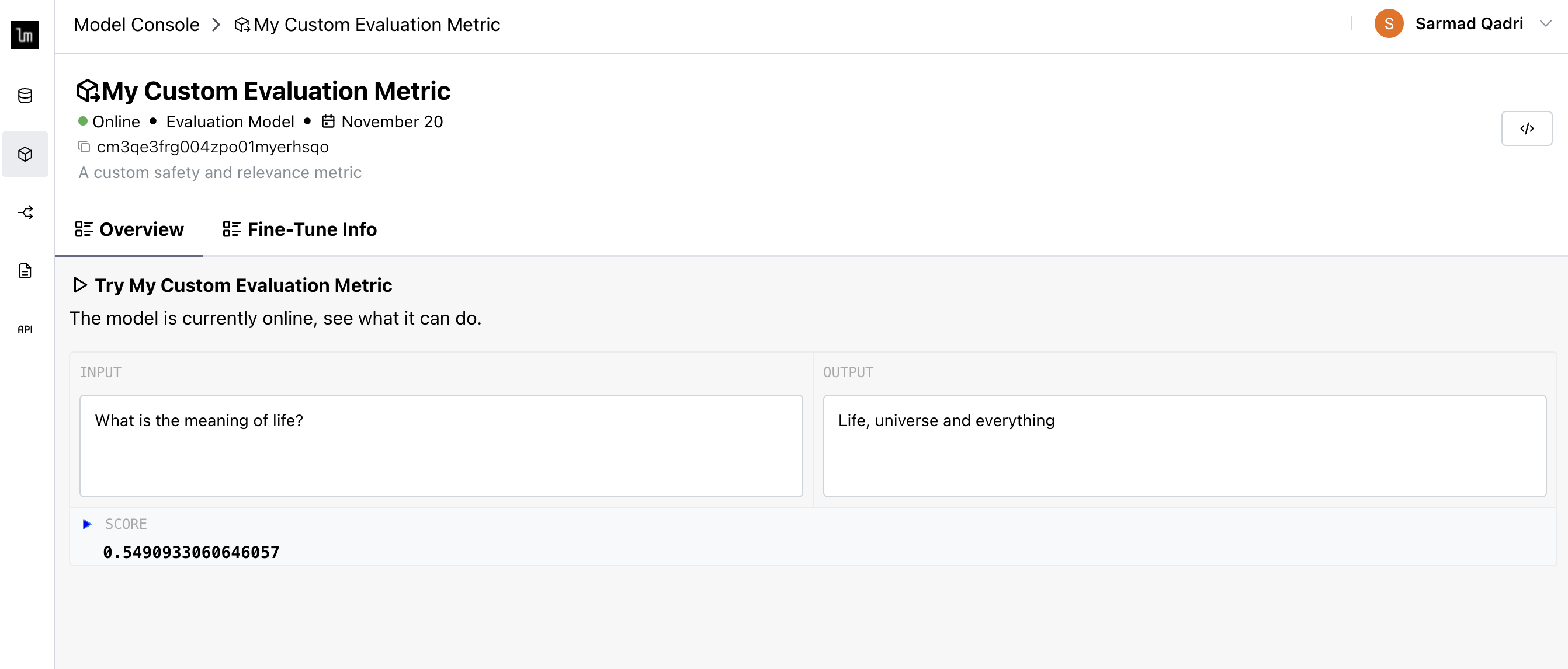Expand the SCORE section triangle

[x=89, y=524]
